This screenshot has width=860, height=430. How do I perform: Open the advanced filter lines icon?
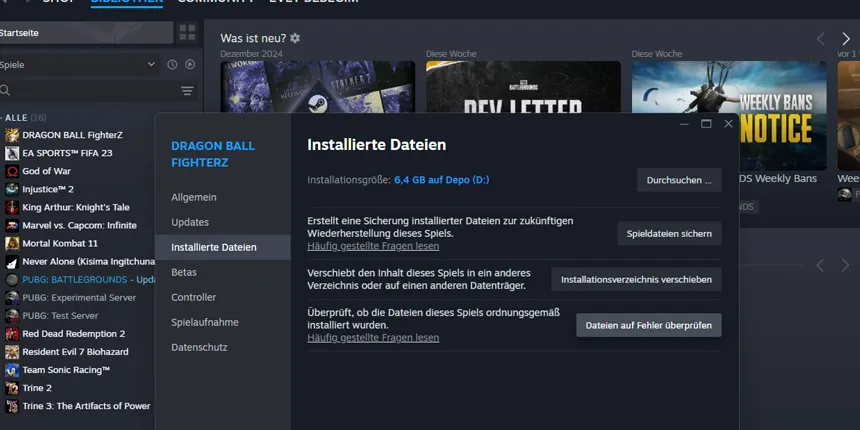187,90
